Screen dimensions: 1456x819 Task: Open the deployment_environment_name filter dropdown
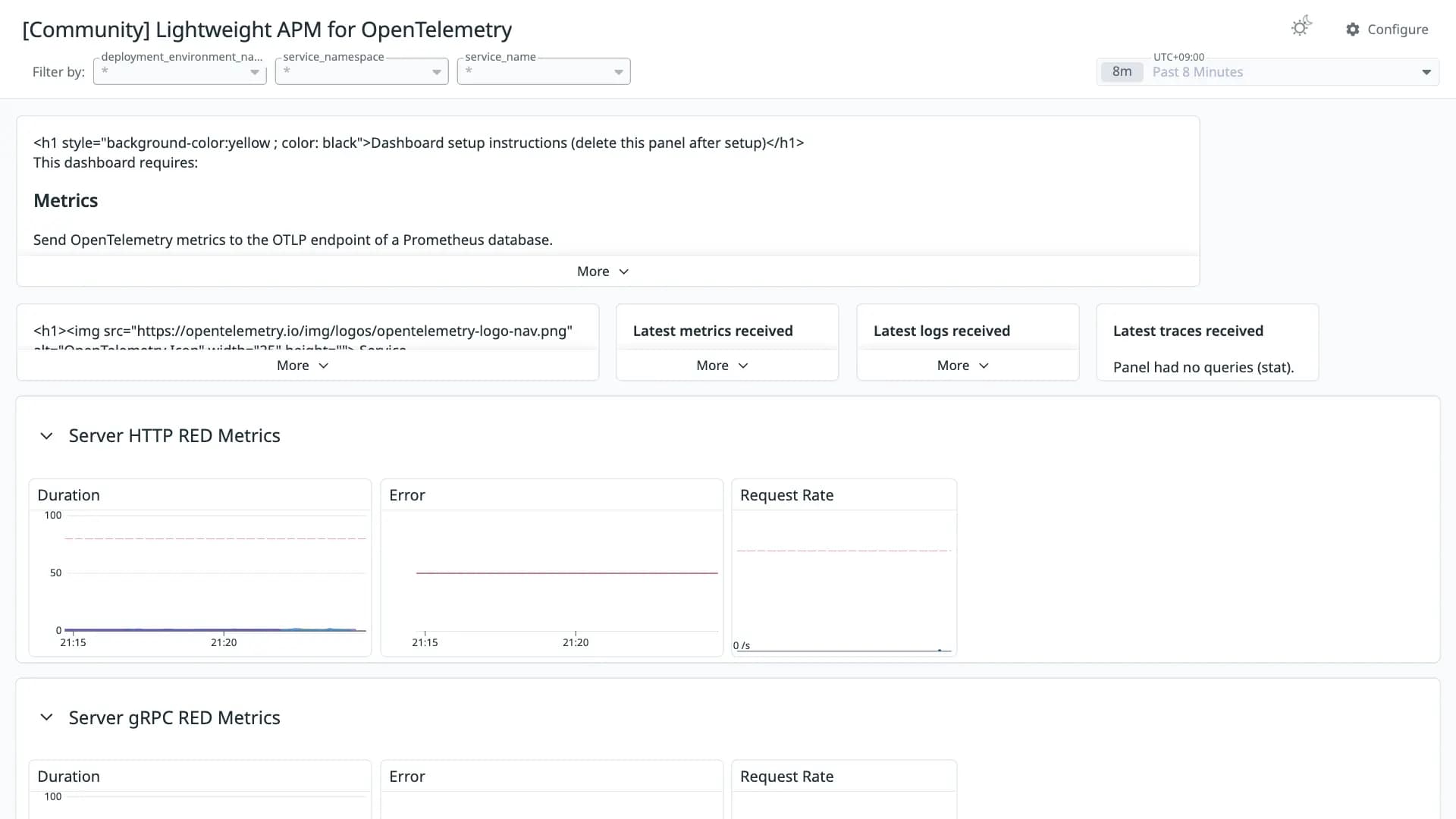(180, 71)
